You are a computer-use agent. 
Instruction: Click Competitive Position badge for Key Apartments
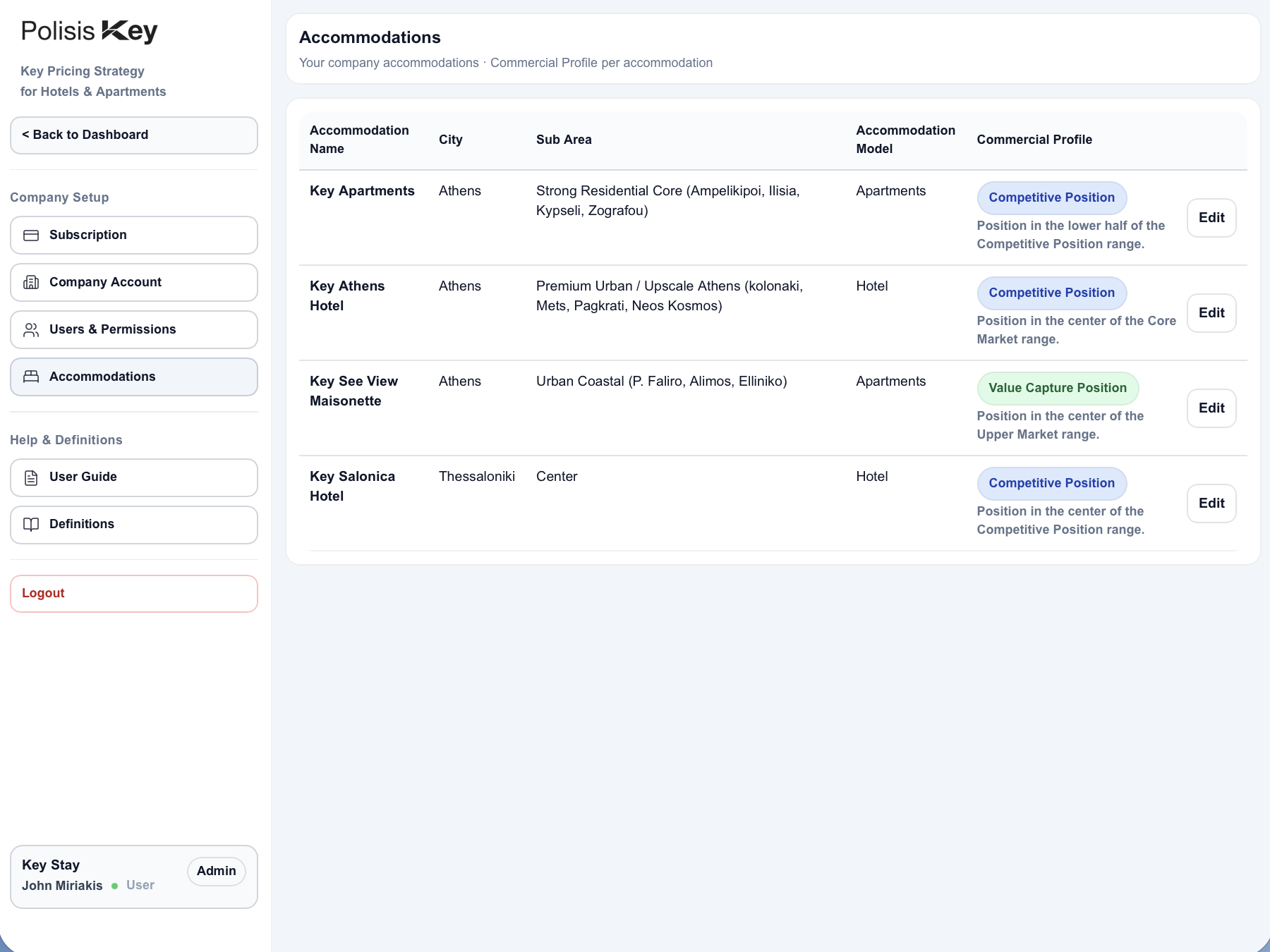pos(1051,198)
